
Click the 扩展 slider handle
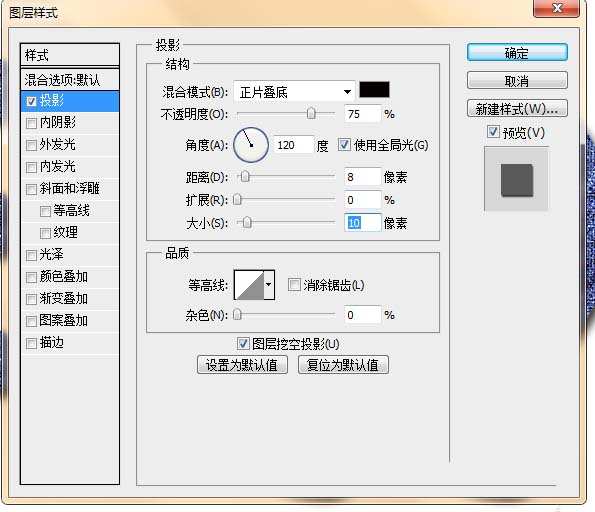click(x=237, y=199)
